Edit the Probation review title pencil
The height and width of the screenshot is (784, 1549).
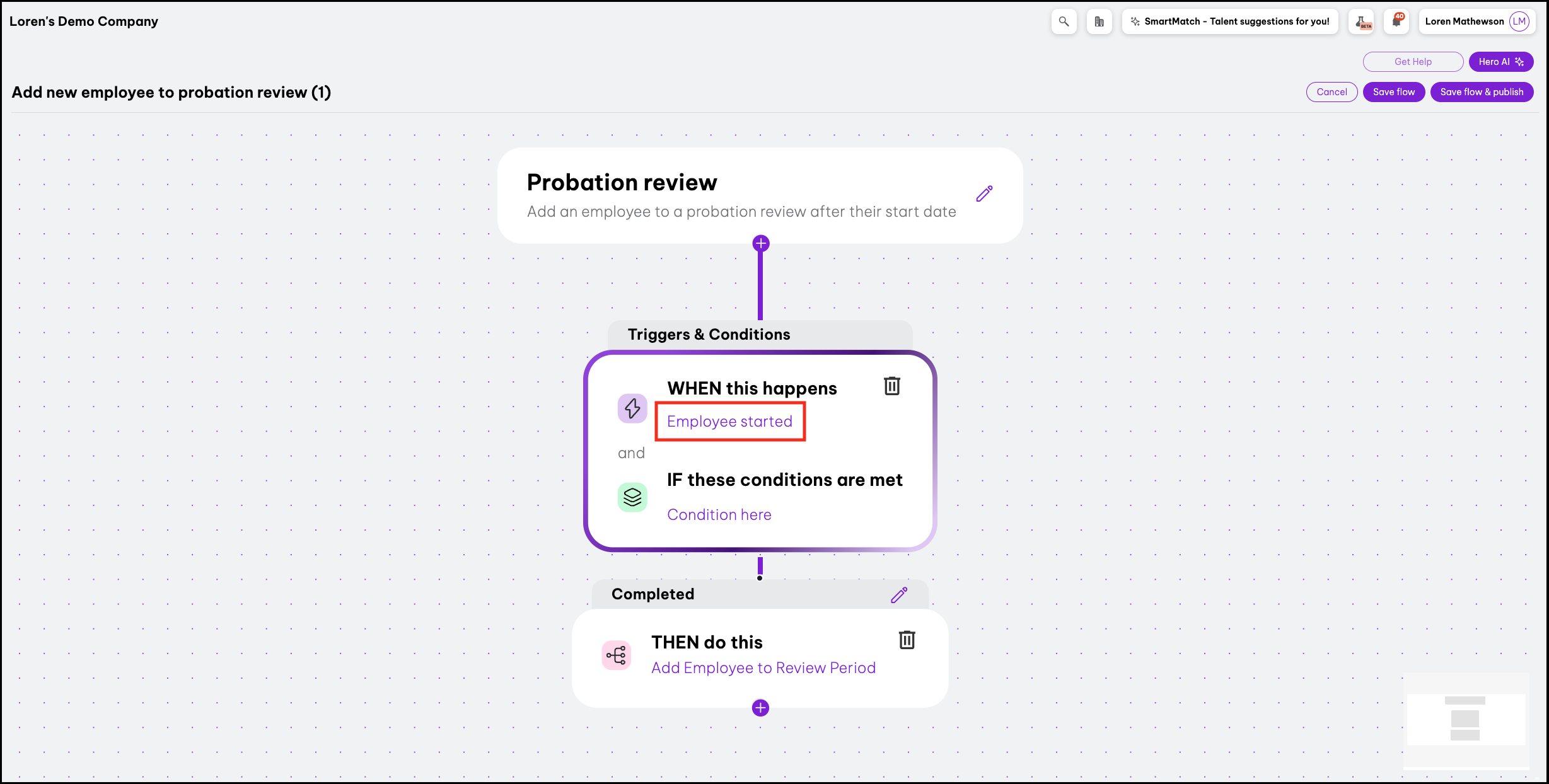(x=984, y=193)
